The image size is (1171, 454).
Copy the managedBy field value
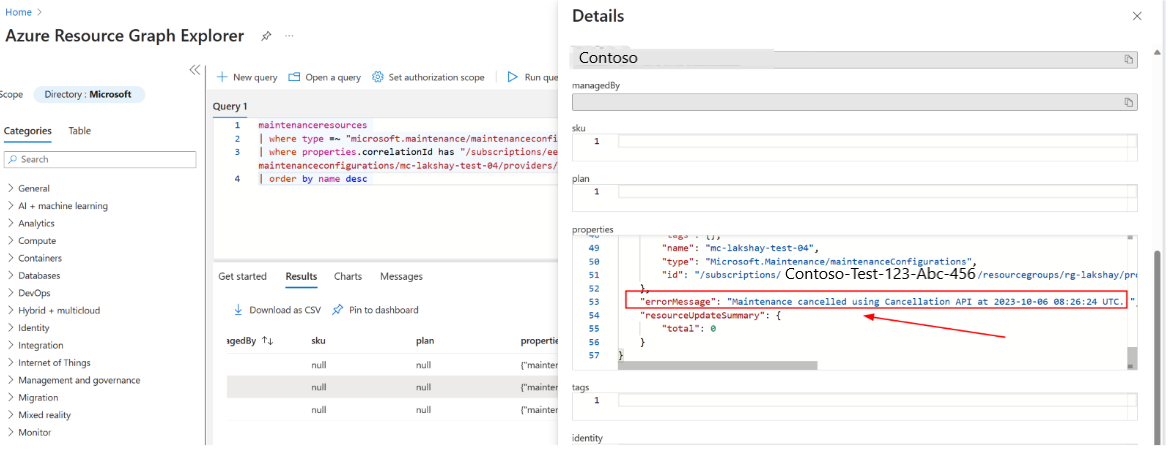click(1129, 102)
